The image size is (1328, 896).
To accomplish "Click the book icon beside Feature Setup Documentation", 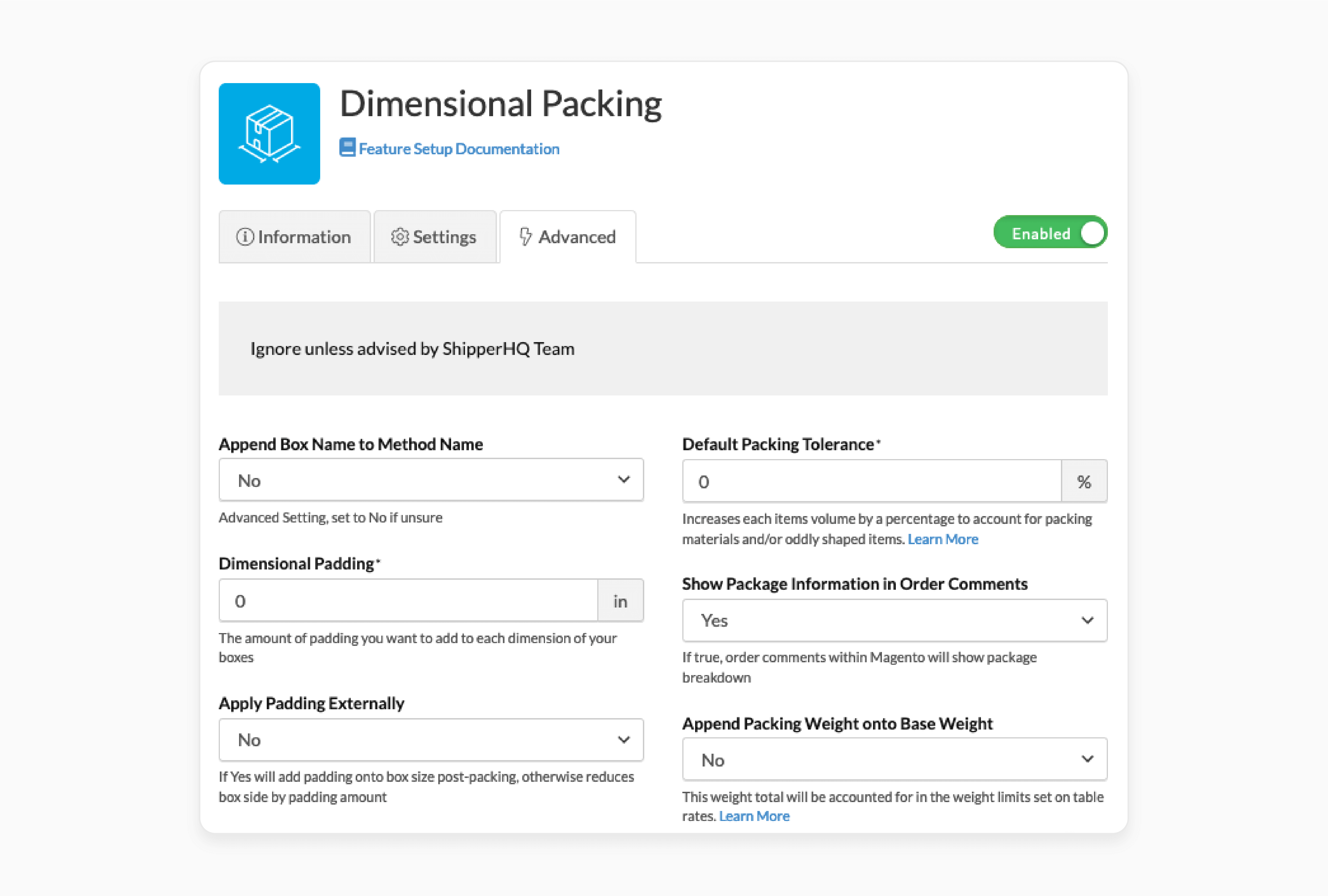I will coord(347,147).
